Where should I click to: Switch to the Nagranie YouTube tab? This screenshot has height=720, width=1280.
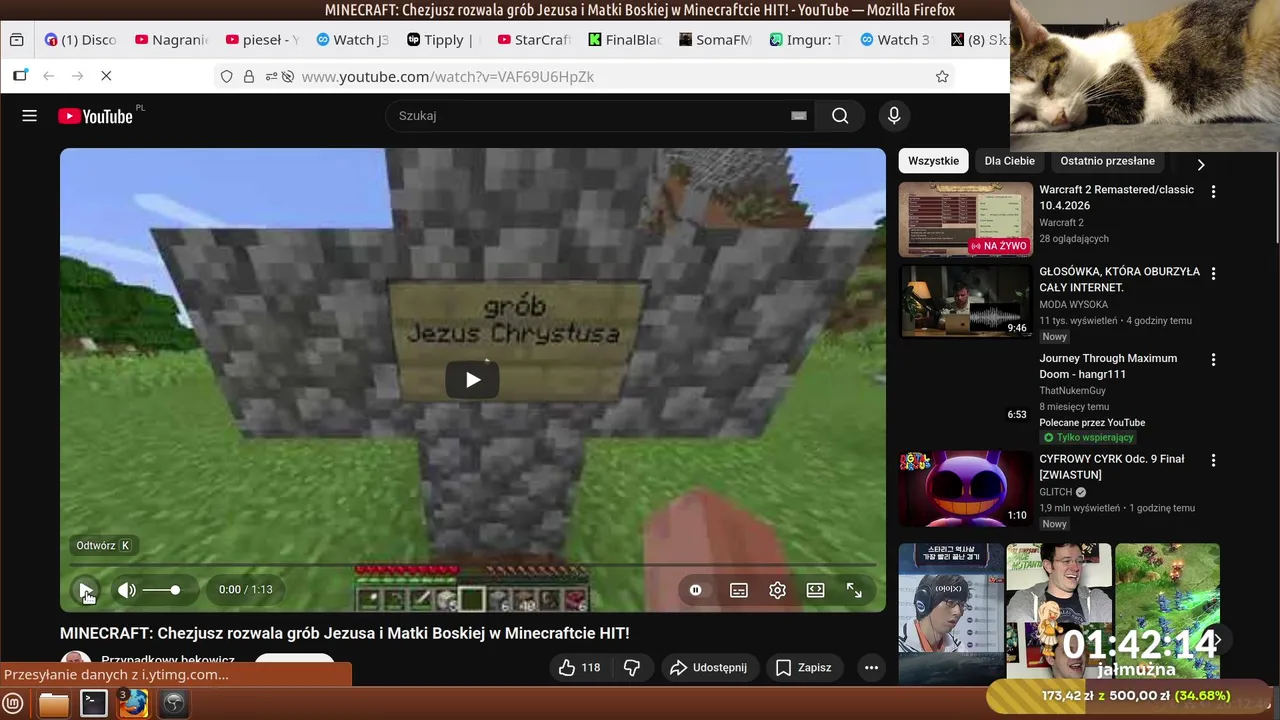(171, 40)
